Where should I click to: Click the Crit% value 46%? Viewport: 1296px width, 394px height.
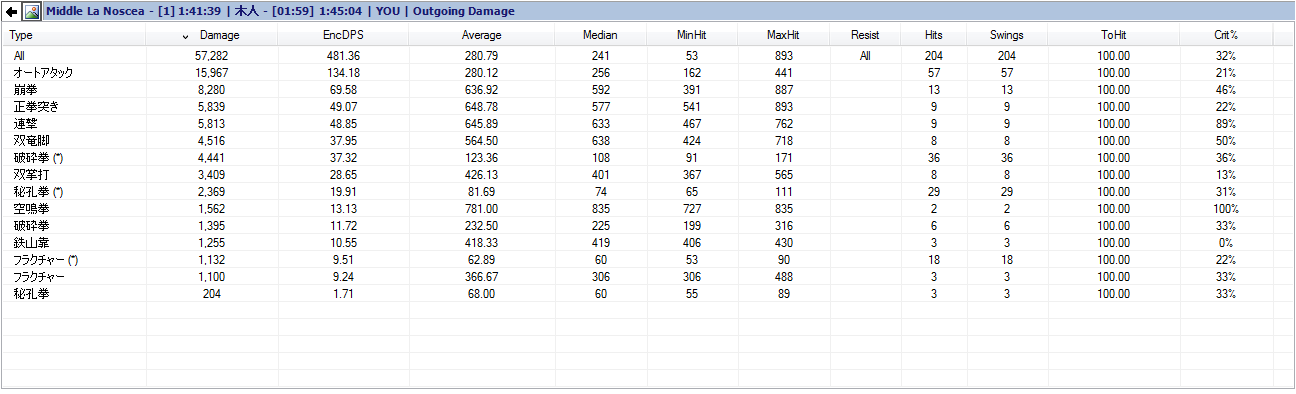[x=1226, y=90]
